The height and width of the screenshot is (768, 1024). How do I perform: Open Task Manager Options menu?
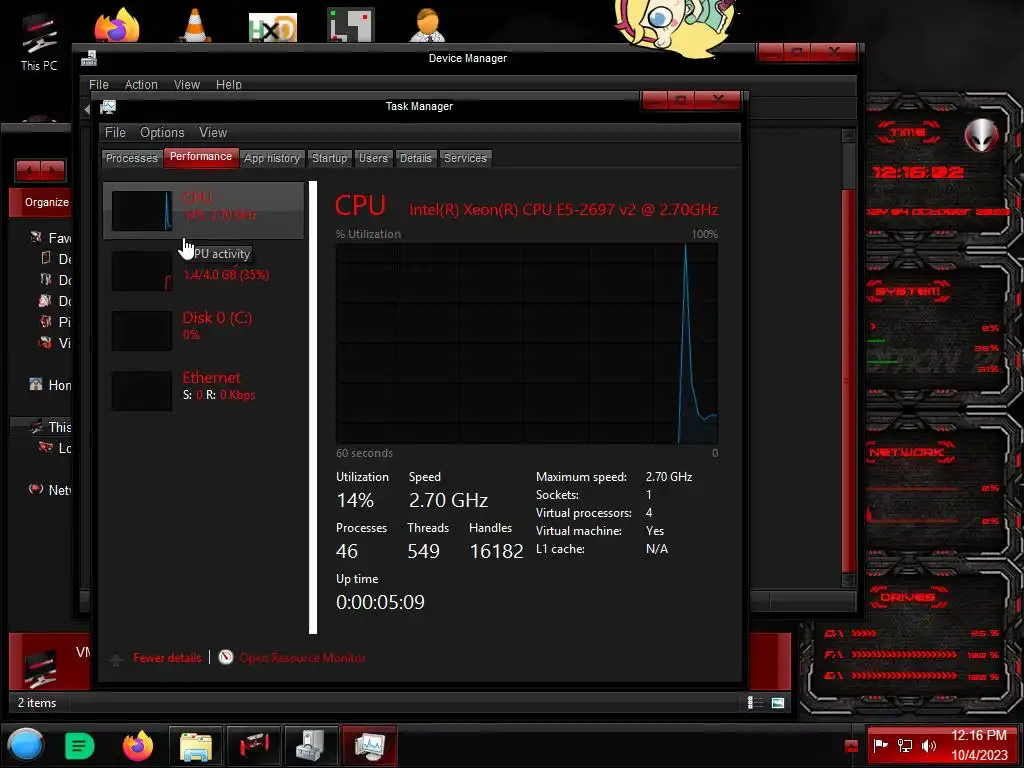(162, 133)
